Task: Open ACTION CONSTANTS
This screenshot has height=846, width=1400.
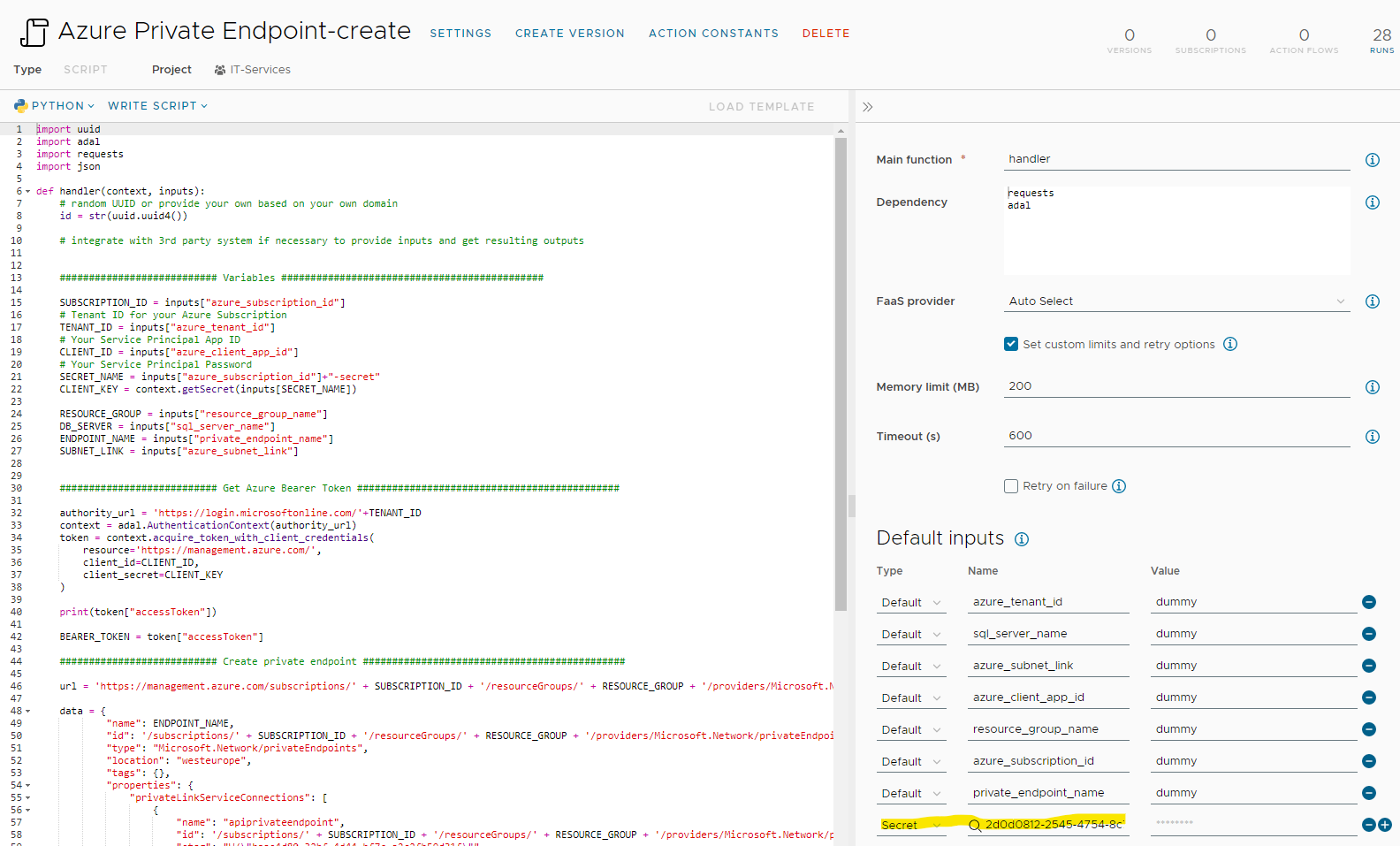Action: (x=713, y=34)
